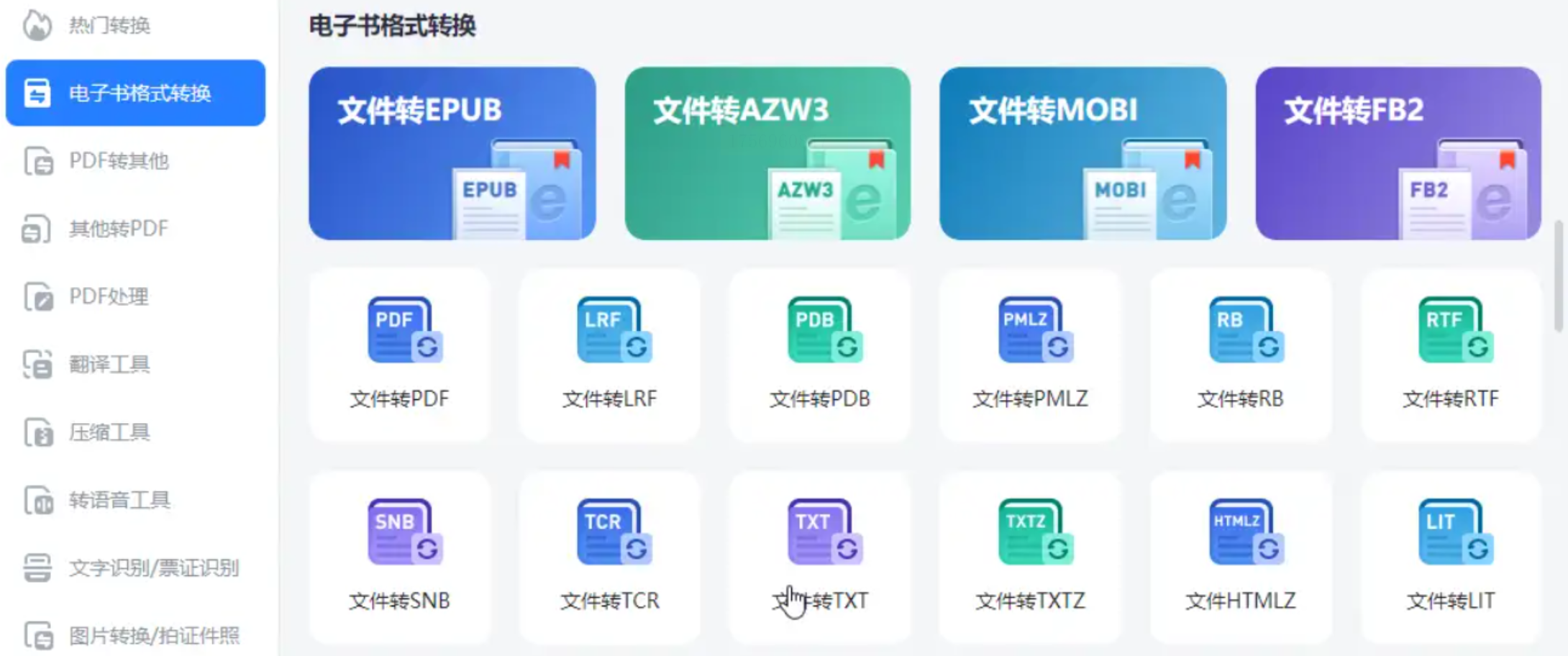1568x656 pixels.
Task: Click the icon beside 其他转PDF
Action: (x=36, y=229)
